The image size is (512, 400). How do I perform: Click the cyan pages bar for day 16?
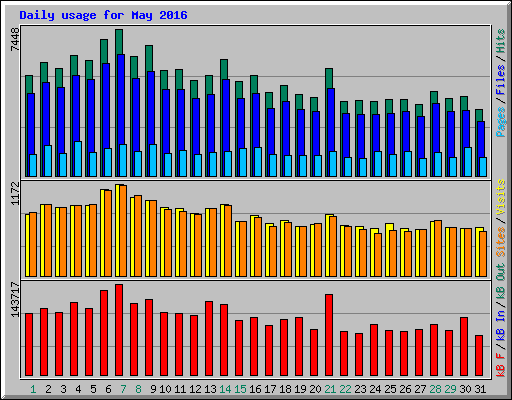click(x=258, y=162)
